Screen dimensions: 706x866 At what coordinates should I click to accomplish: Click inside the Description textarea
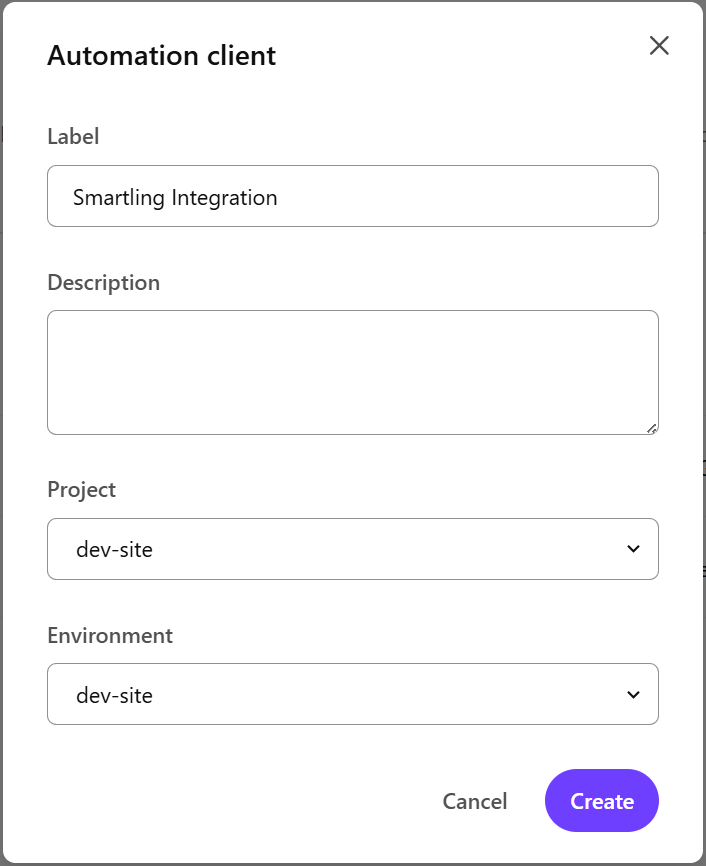click(x=352, y=372)
